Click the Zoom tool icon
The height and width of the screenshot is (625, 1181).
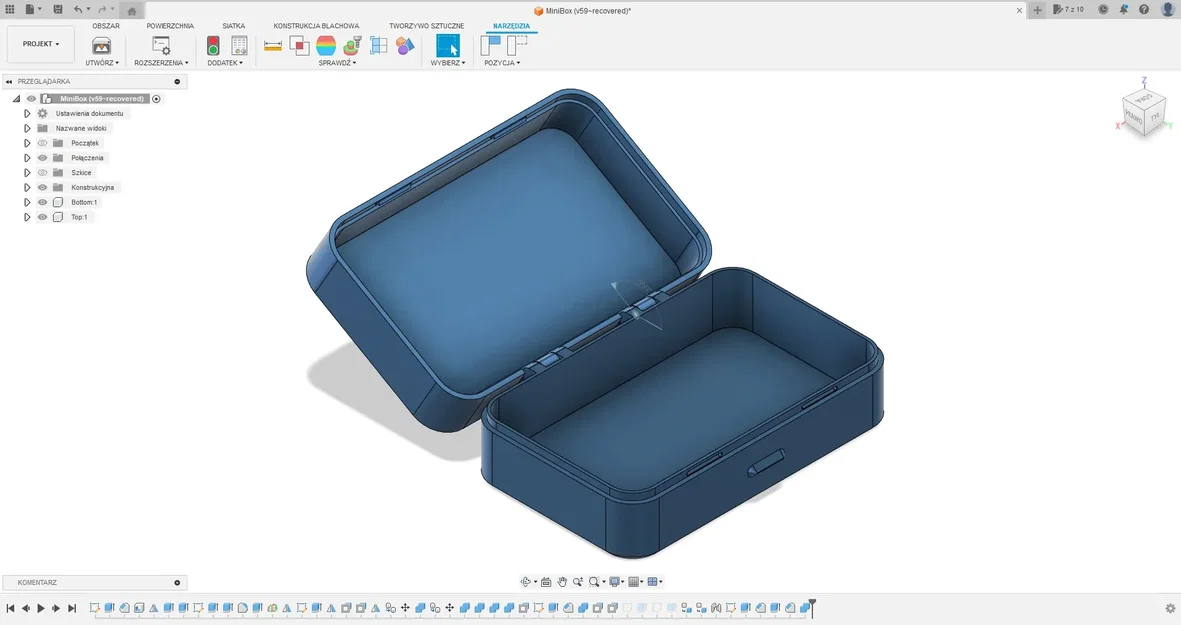pyautogui.click(x=578, y=581)
